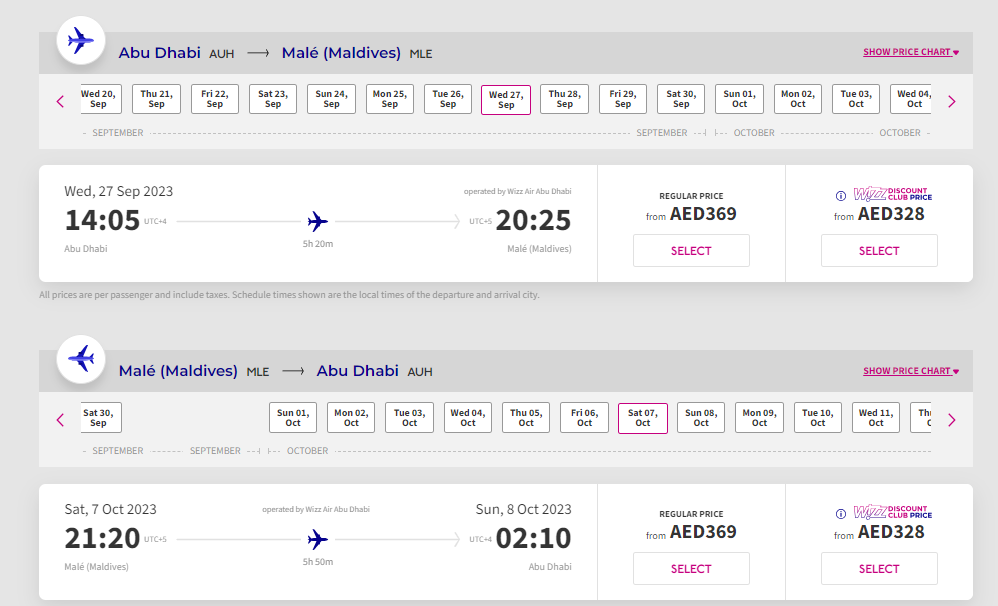Pick Sat 30, Sep return date
This screenshot has height=606, width=998.
pos(98,417)
